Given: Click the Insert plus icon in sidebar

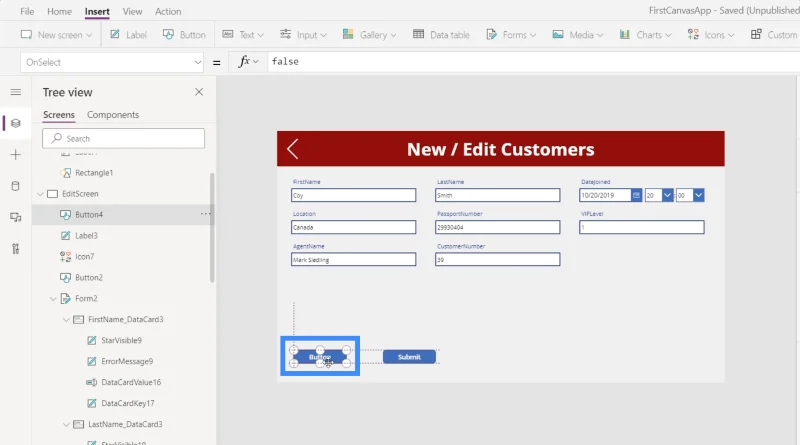Looking at the screenshot, I should pos(16,155).
